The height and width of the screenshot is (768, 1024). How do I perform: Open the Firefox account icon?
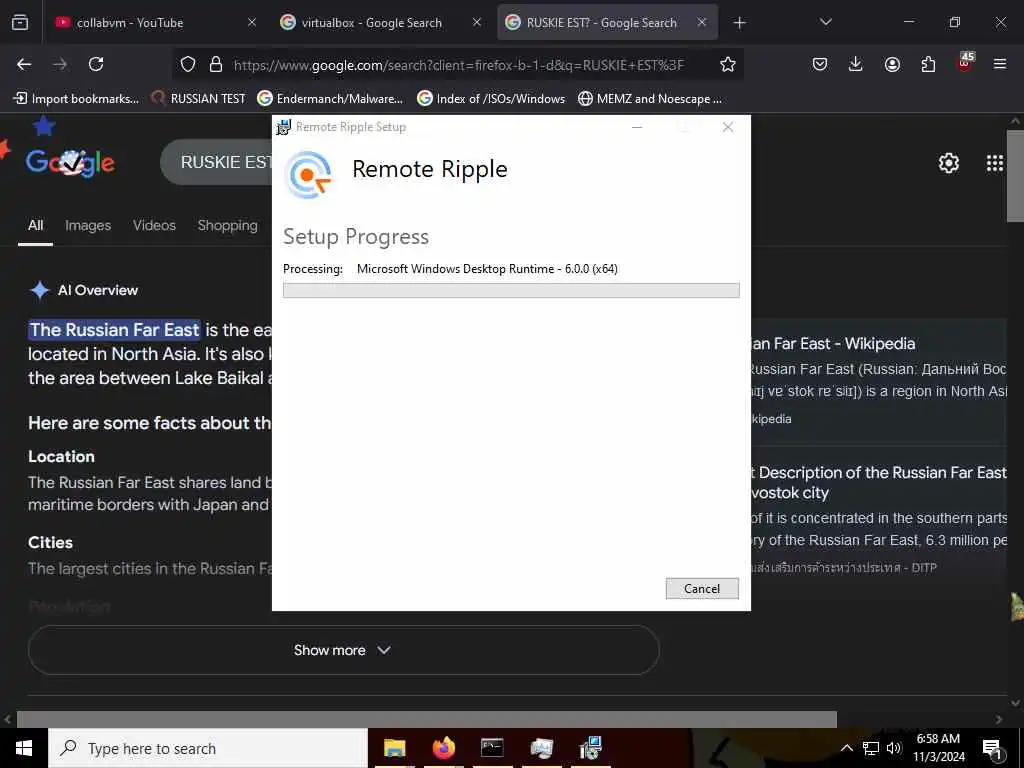[892, 64]
